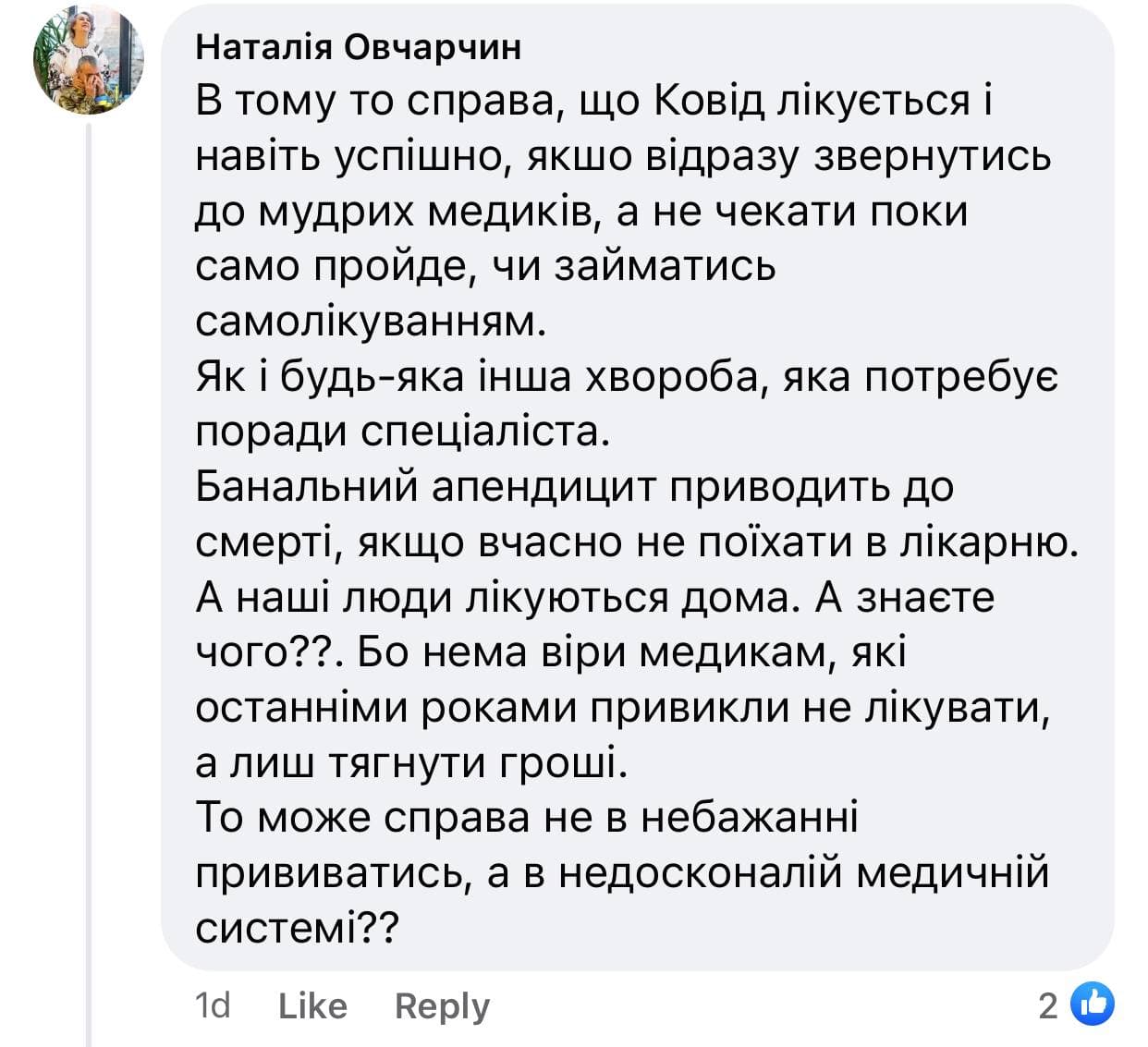Image resolution: width=1148 pixels, height=1047 pixels.
Task: Click the final word системі?? in comment
Action: [x=296, y=929]
